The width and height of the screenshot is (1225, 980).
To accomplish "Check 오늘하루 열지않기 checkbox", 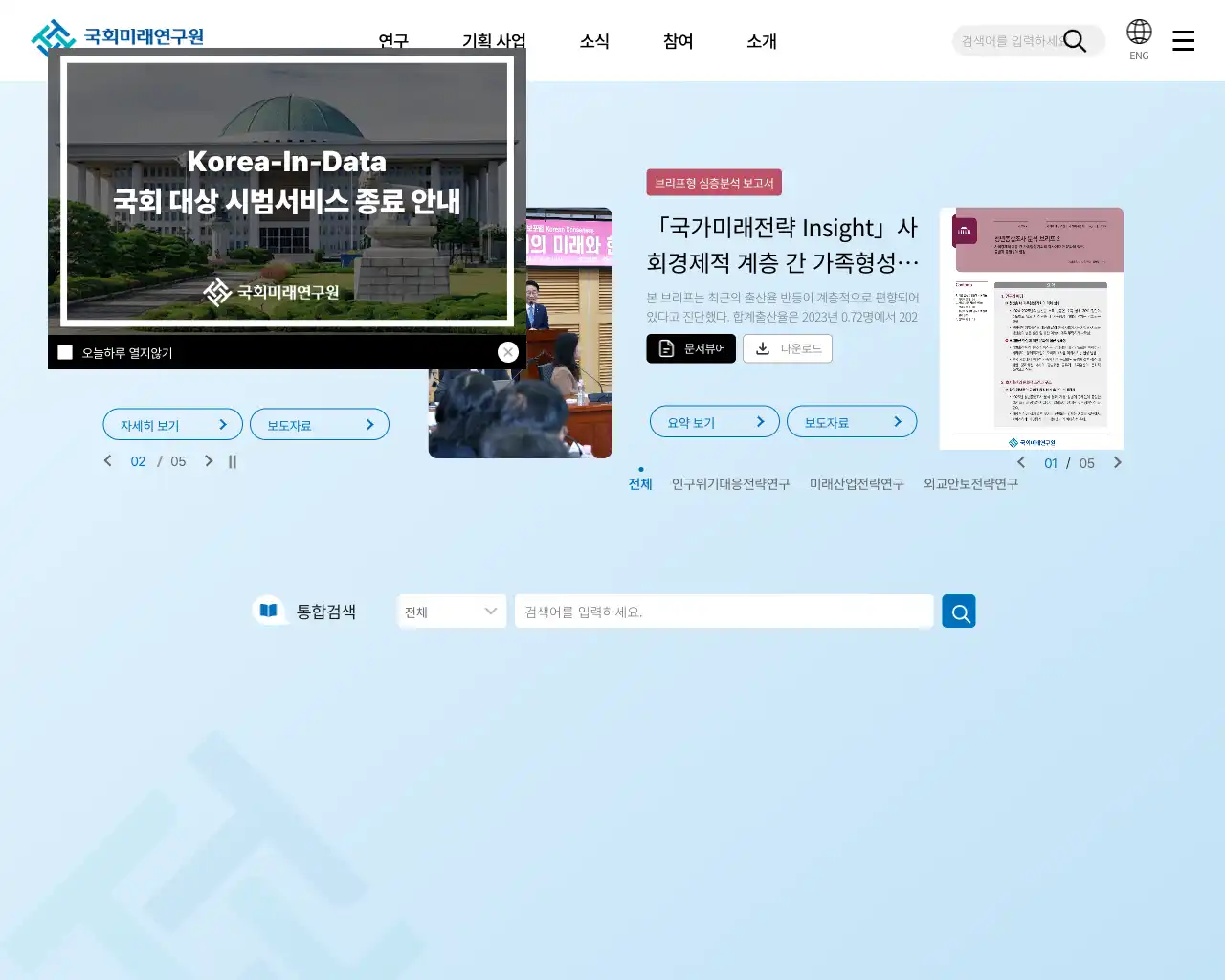I will (65, 352).
